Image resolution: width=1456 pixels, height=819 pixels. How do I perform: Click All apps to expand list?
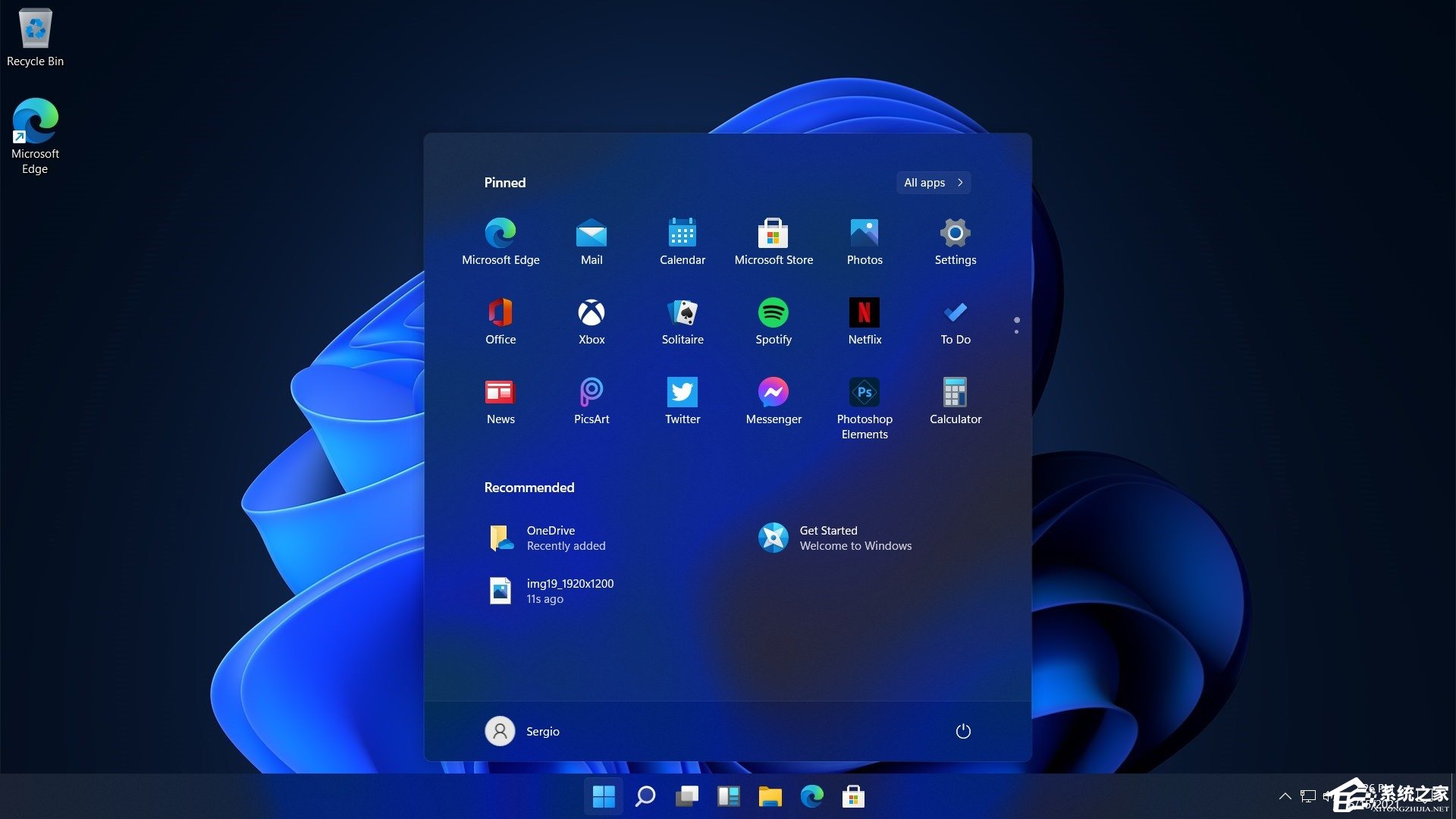tap(932, 182)
